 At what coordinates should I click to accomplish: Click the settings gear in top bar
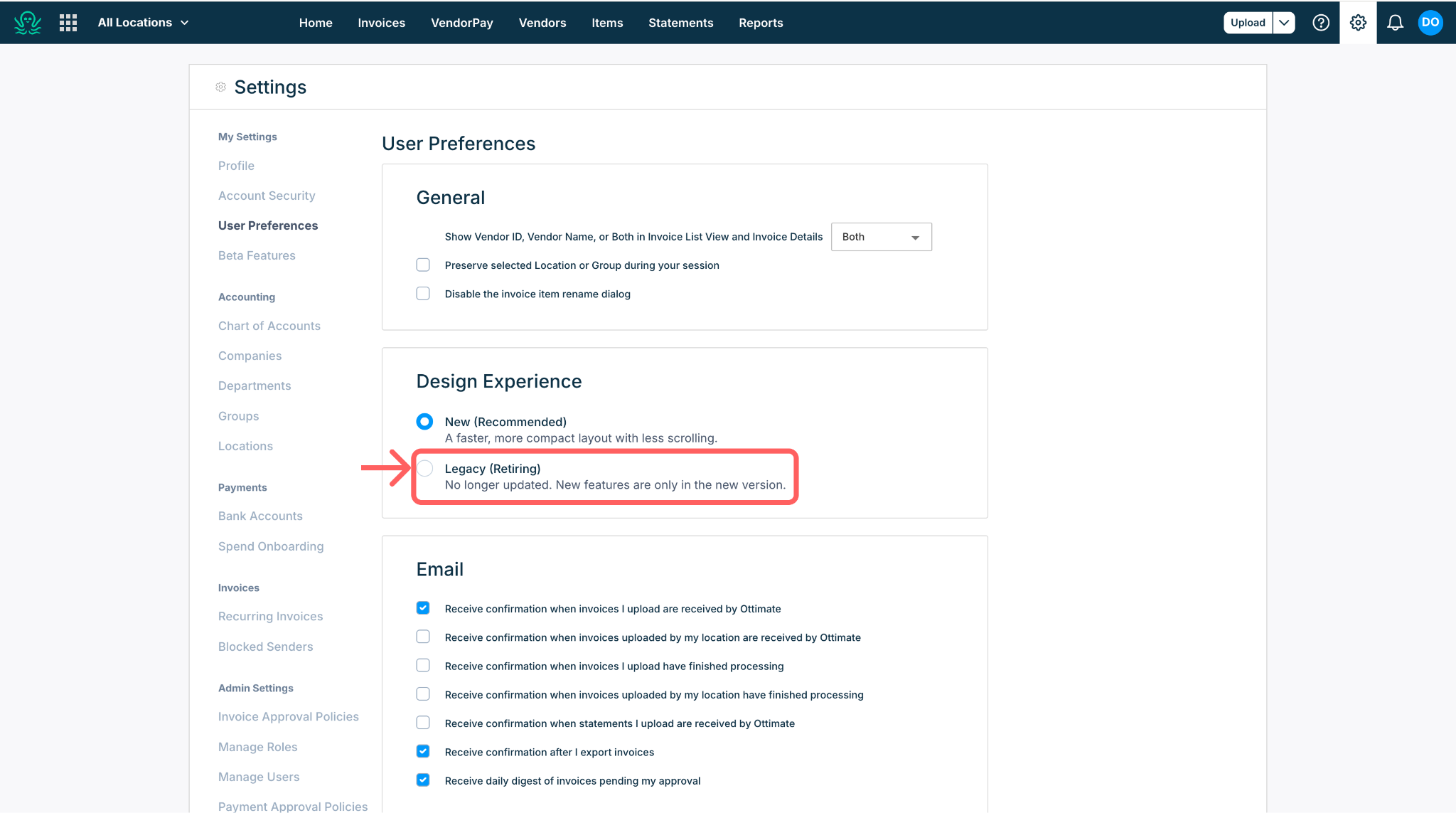[x=1358, y=23]
